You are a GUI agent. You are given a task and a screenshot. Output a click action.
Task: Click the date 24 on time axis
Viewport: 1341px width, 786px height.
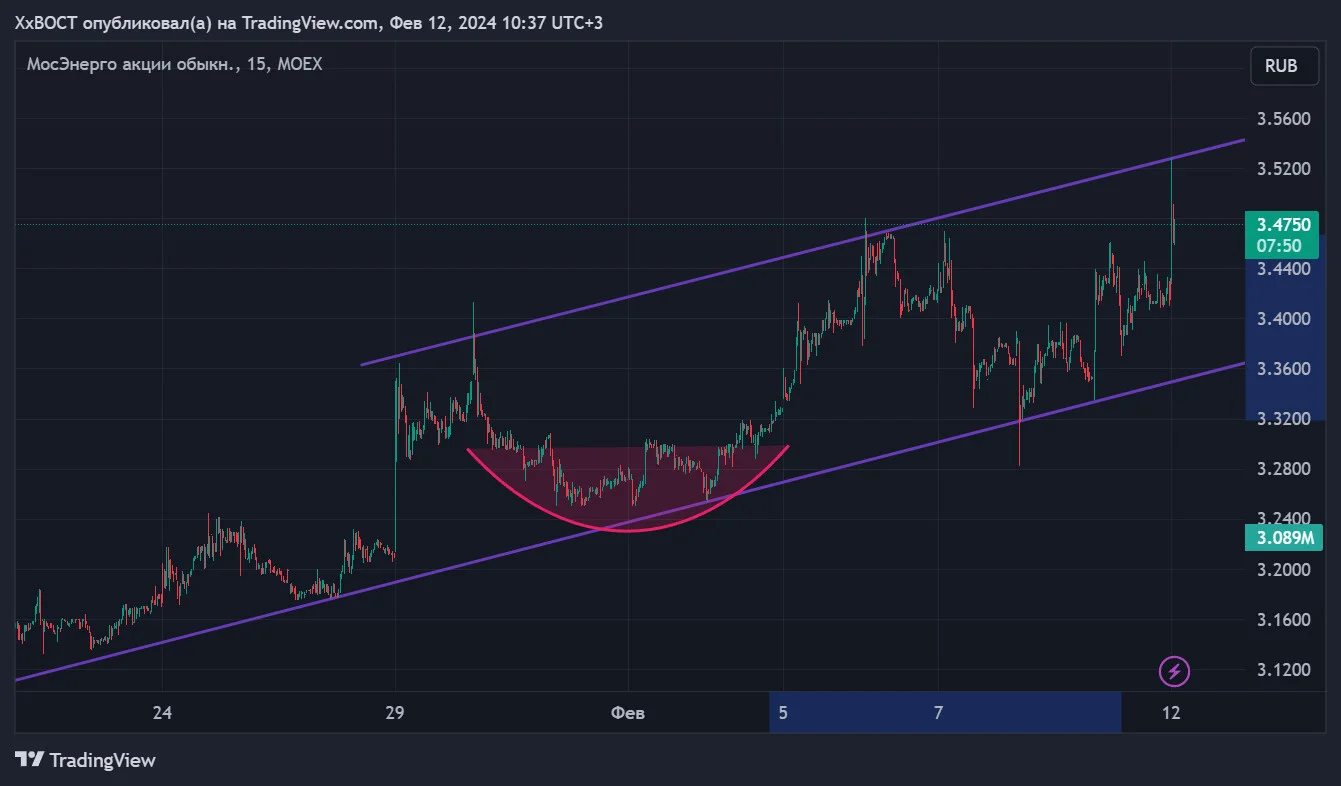162,713
